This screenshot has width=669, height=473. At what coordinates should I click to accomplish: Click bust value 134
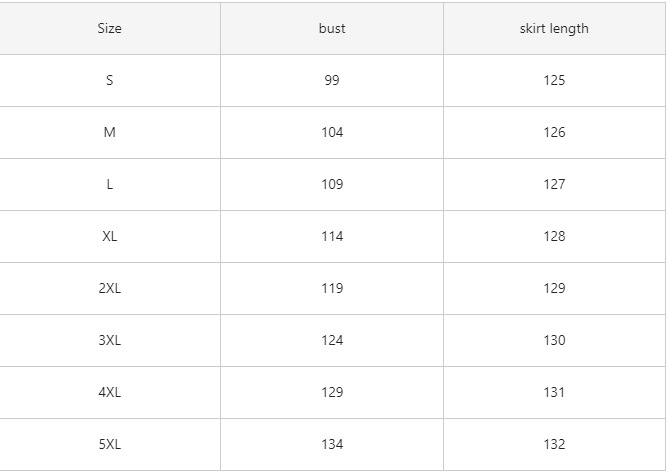point(332,444)
